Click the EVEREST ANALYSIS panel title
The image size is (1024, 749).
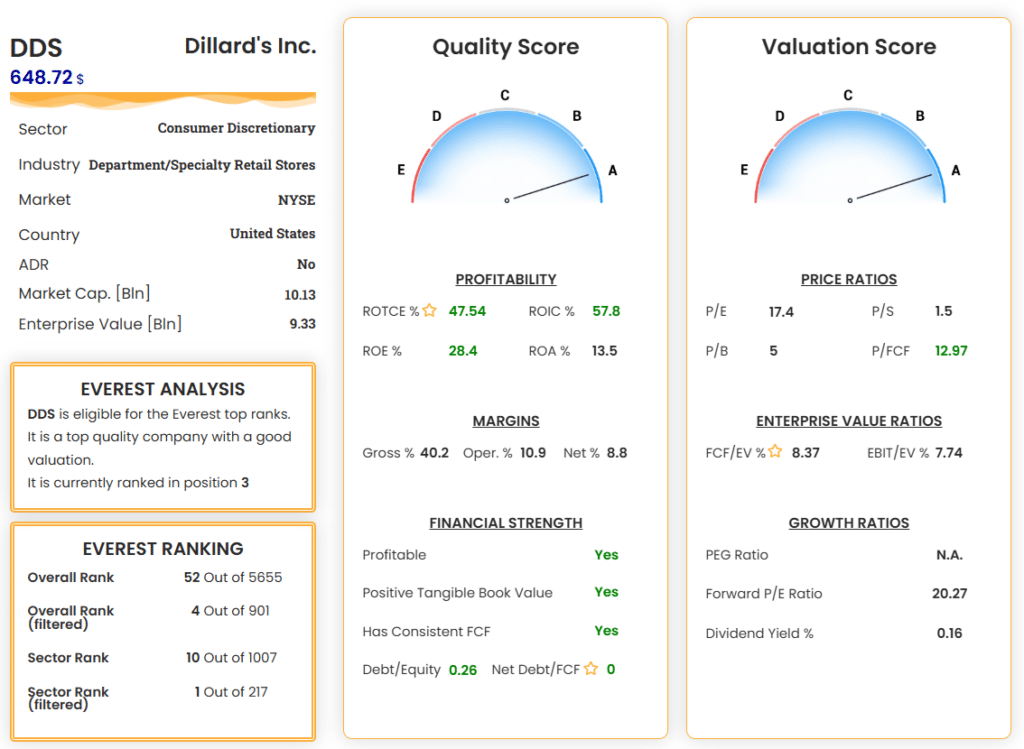pyautogui.click(x=163, y=389)
